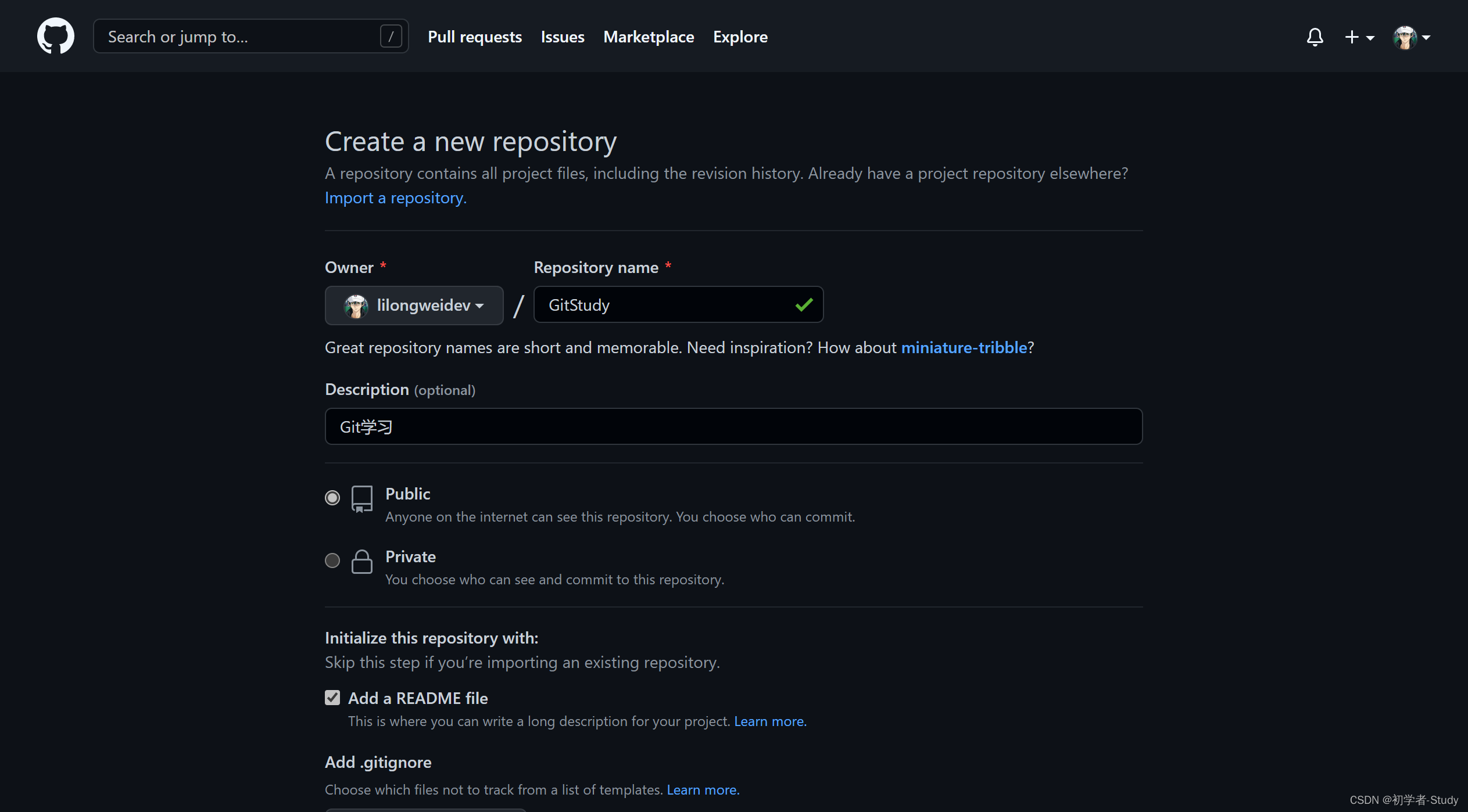Expand the plus new menu dropdown
Screen dimensions: 1468x812
click(1356, 36)
